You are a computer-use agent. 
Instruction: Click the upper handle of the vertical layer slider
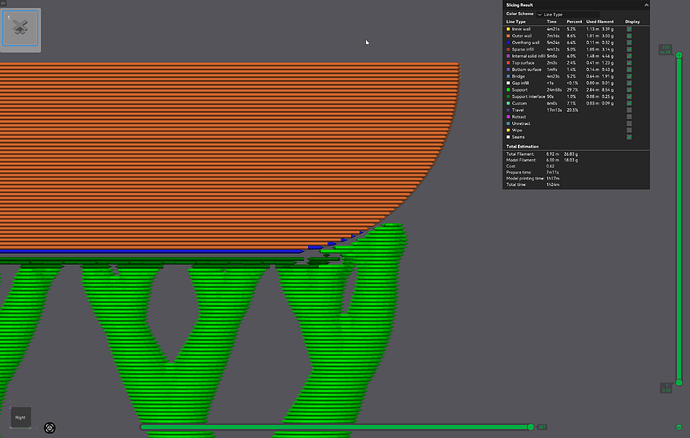(679, 55)
